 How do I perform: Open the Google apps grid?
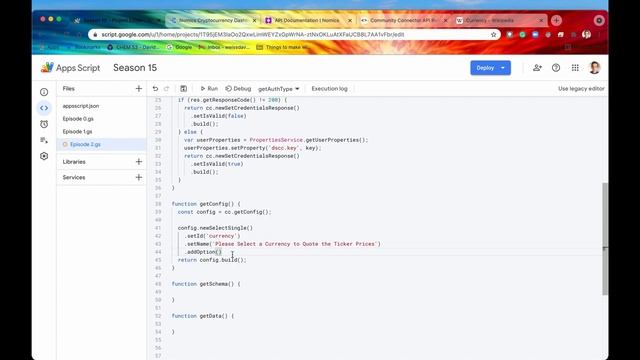575,68
